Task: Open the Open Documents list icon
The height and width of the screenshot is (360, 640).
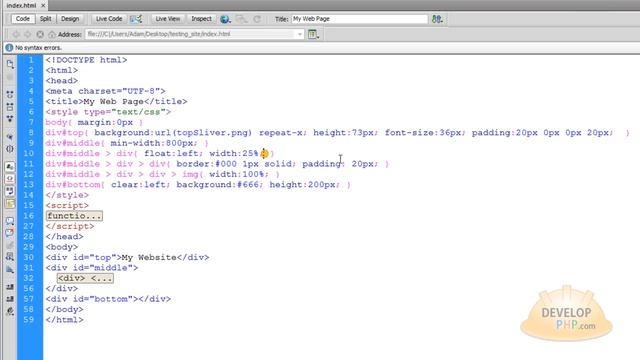Action: 10,64
